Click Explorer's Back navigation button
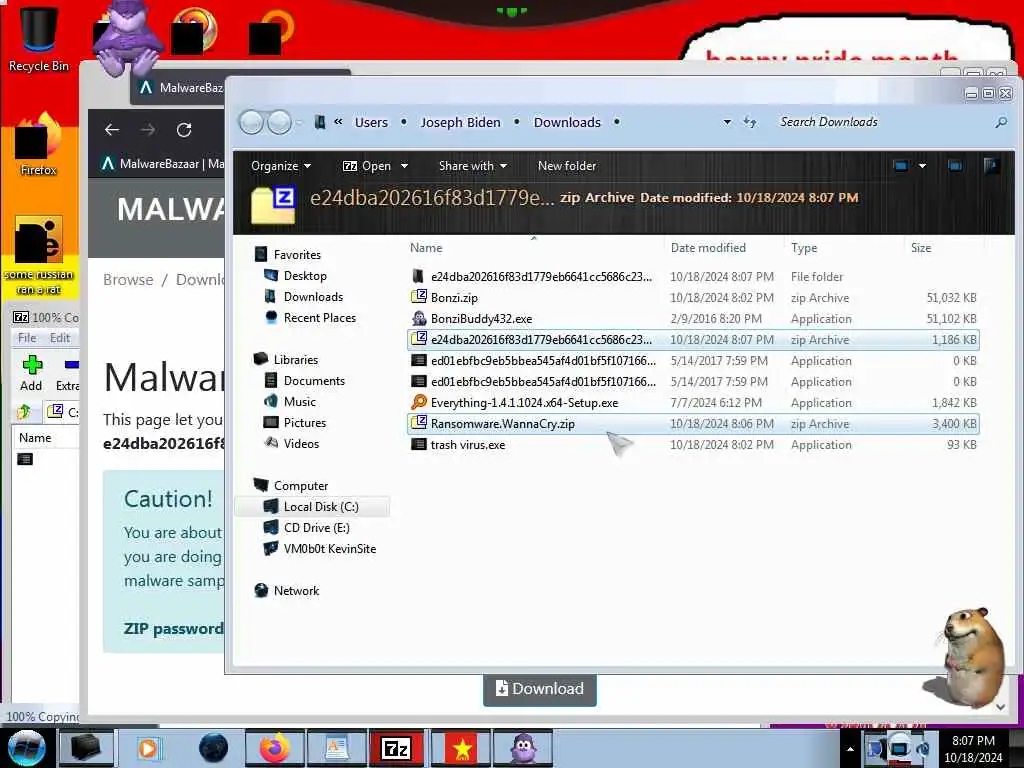Screen dimensions: 1024x768 (x=251, y=122)
